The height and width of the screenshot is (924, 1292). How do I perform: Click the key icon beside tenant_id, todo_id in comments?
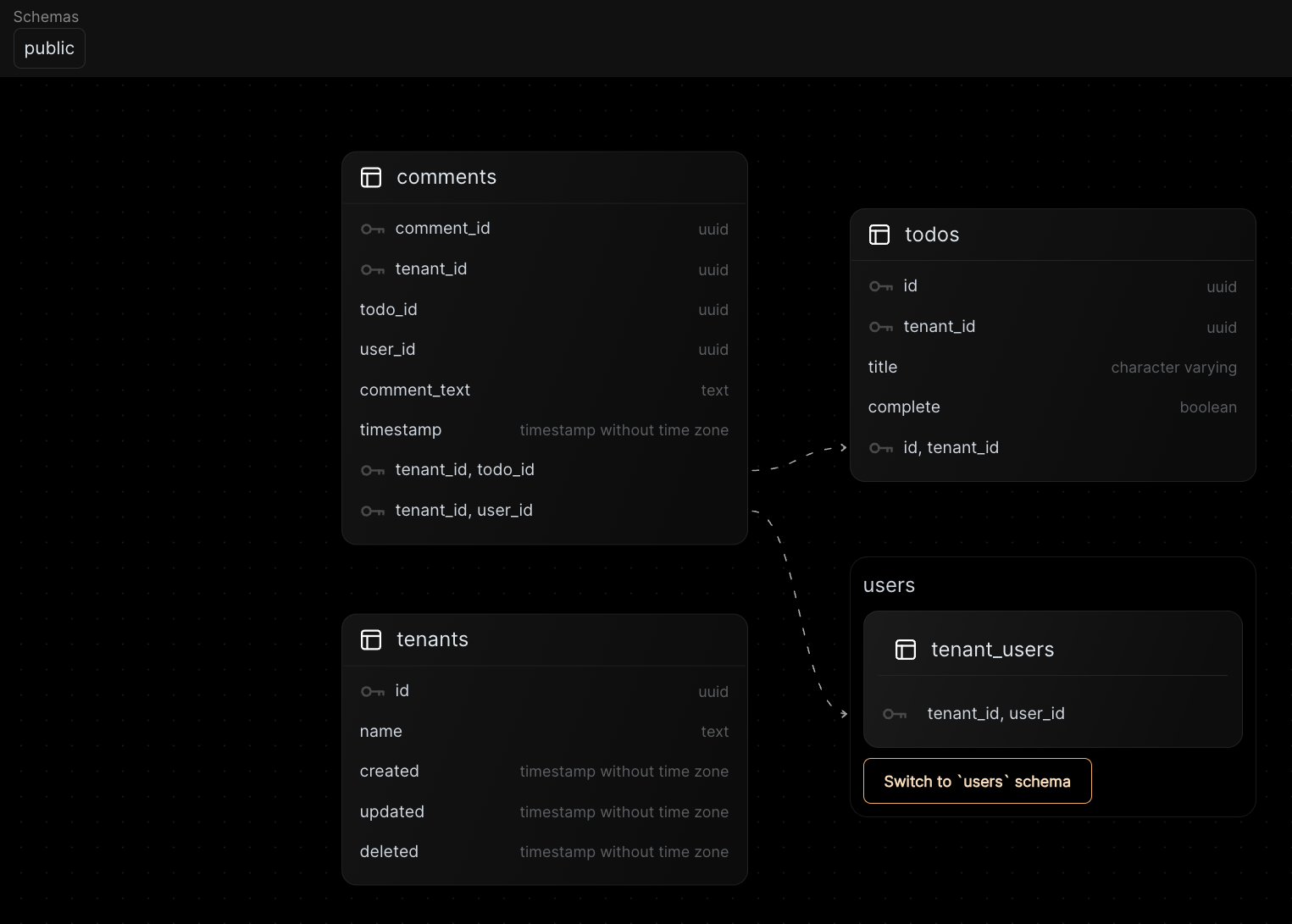[x=373, y=470]
